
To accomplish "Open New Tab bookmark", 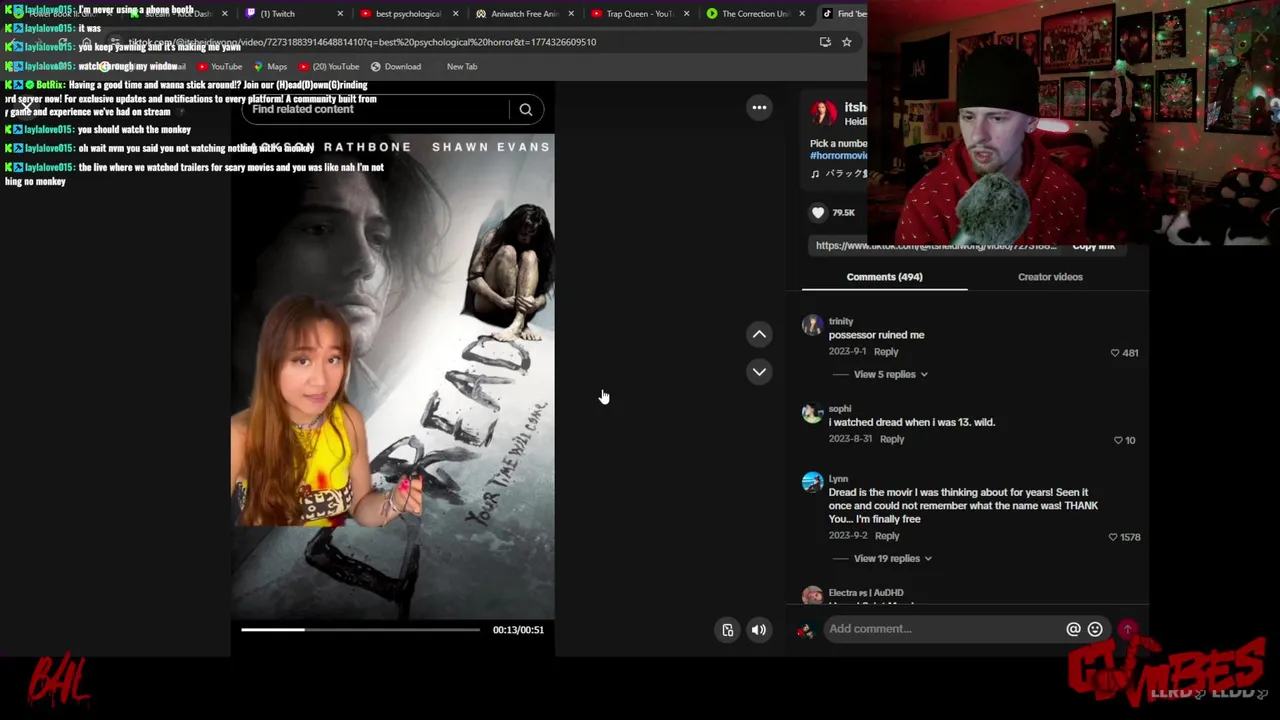I will click(x=462, y=67).
